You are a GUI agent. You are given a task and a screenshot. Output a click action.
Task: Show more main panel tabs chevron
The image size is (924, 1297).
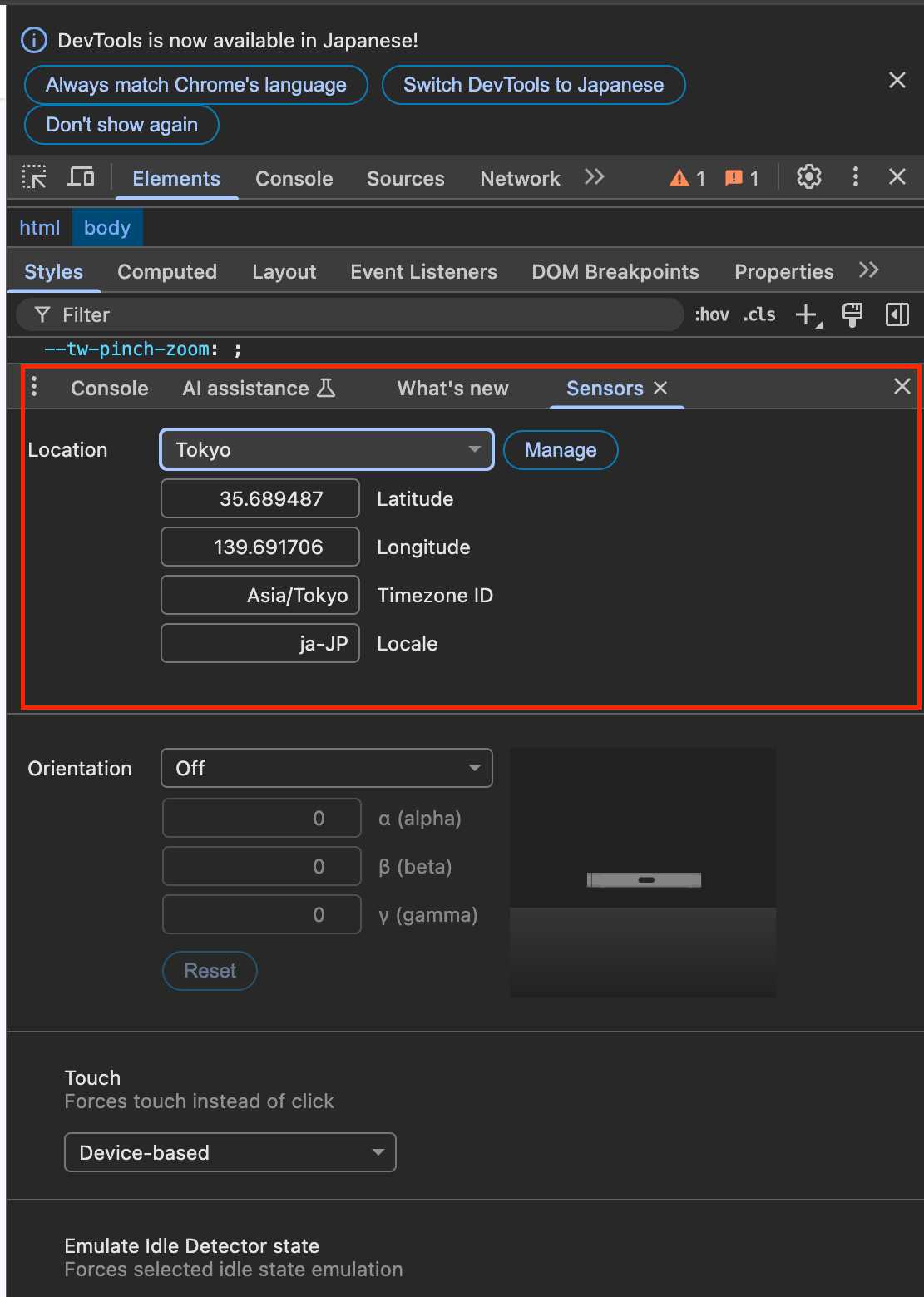pos(594,177)
